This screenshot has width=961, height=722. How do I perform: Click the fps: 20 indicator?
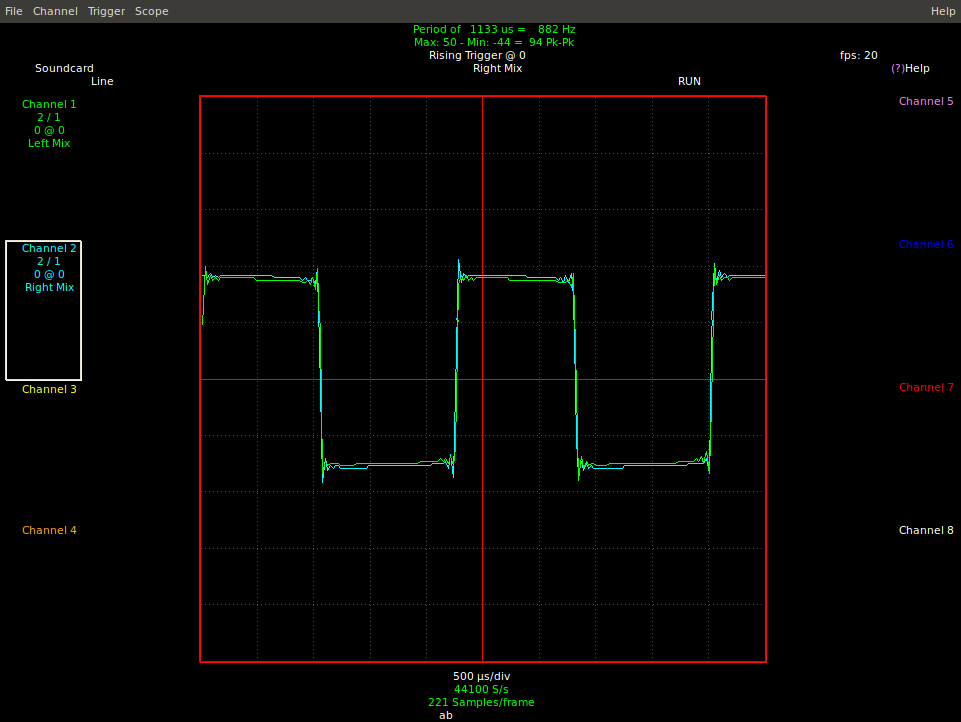pos(859,55)
